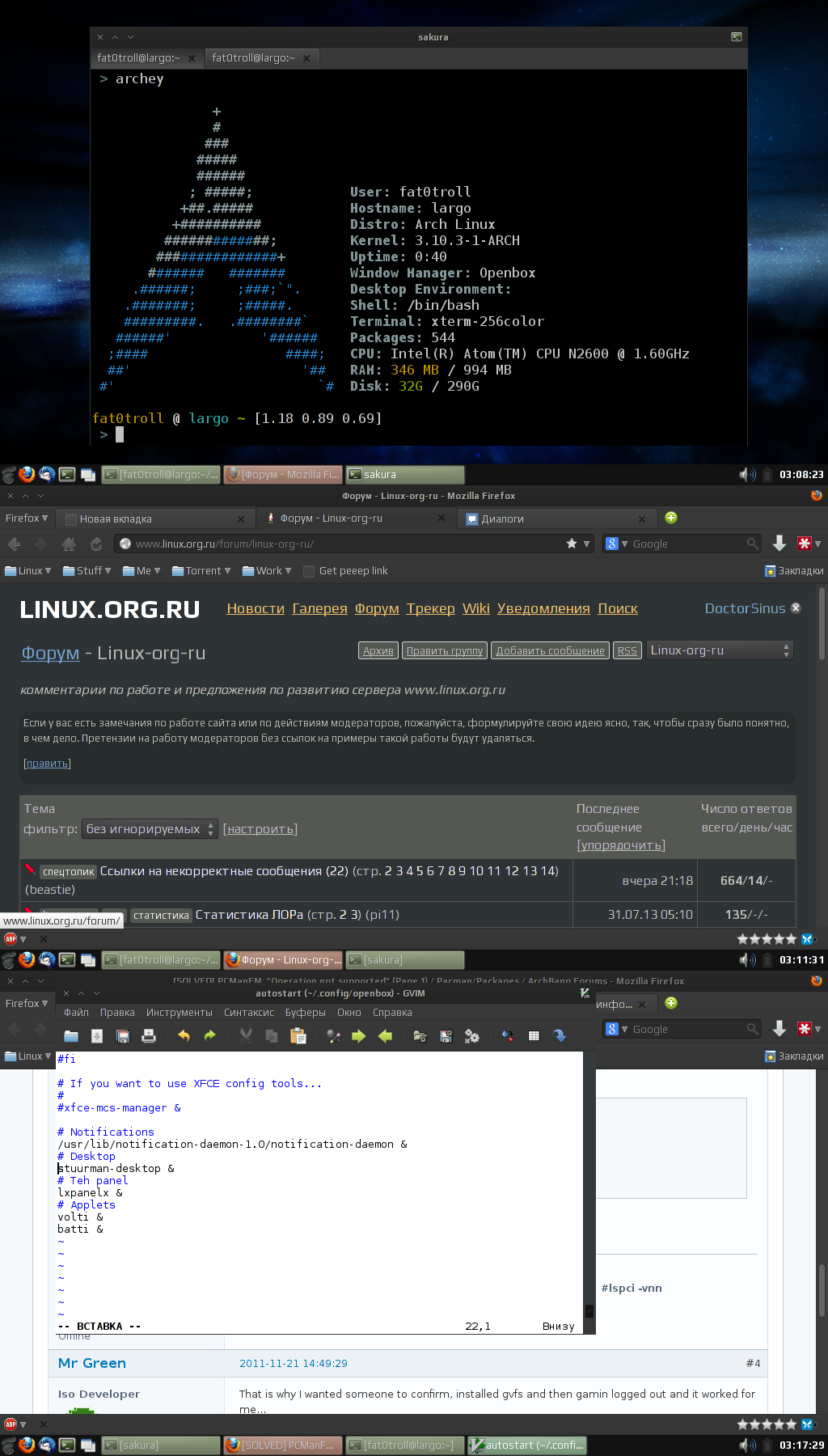Image resolution: width=828 pixels, height=1456 pixels.
Task: Click 'sakura' taskbar button beside 03:08:23 clock
Action: [x=405, y=475]
